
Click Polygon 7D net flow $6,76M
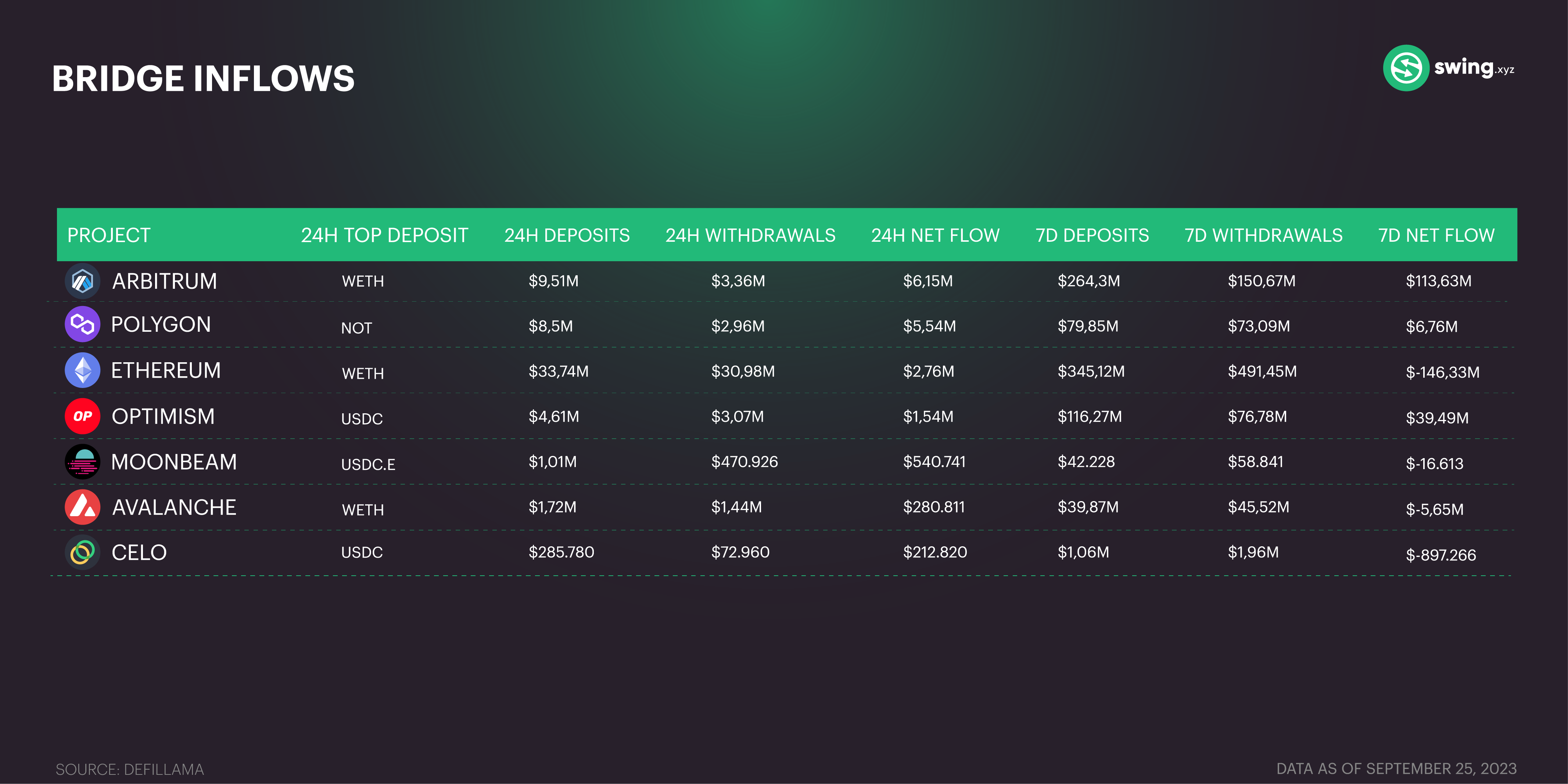pos(1432,327)
